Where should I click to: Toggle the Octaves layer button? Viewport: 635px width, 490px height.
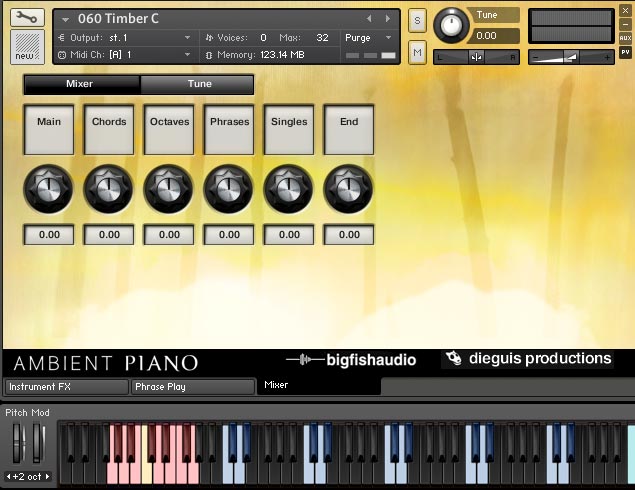click(x=169, y=130)
